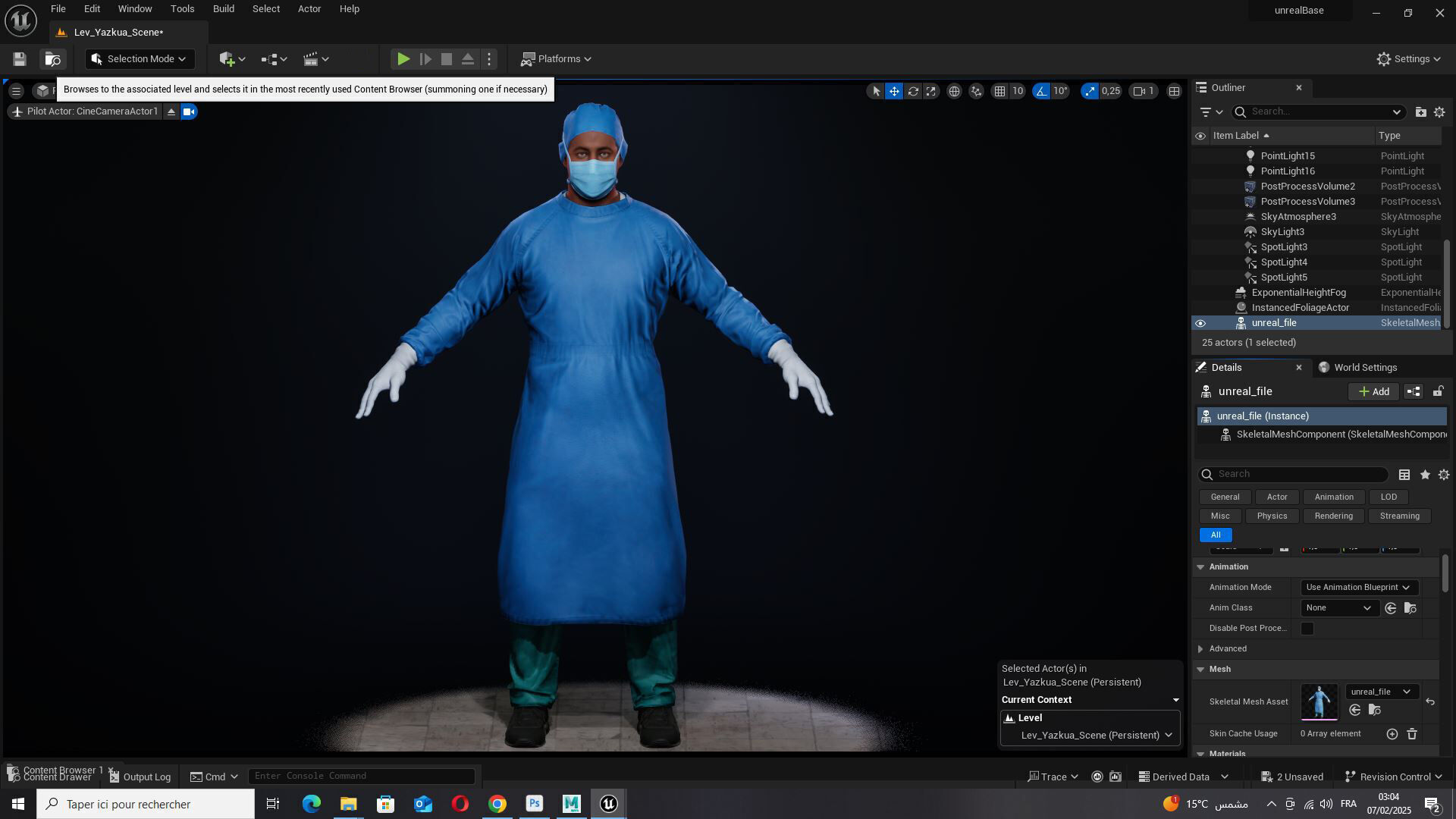Open the Platforms dropdown
The height and width of the screenshot is (819, 1456).
(x=557, y=59)
